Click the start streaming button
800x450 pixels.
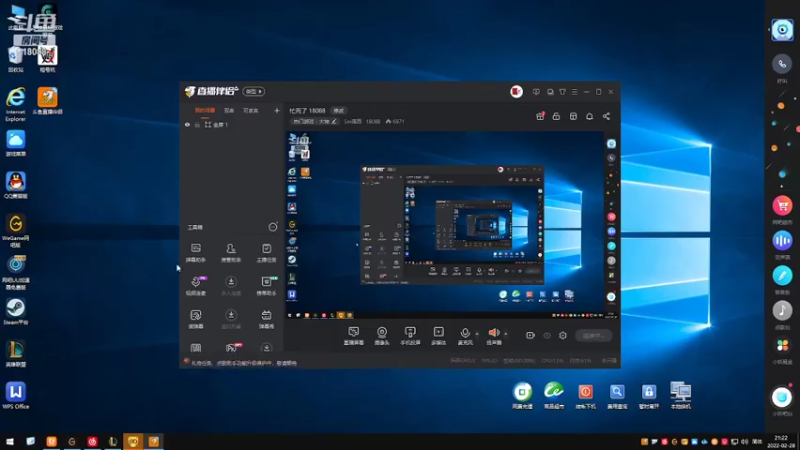593,336
